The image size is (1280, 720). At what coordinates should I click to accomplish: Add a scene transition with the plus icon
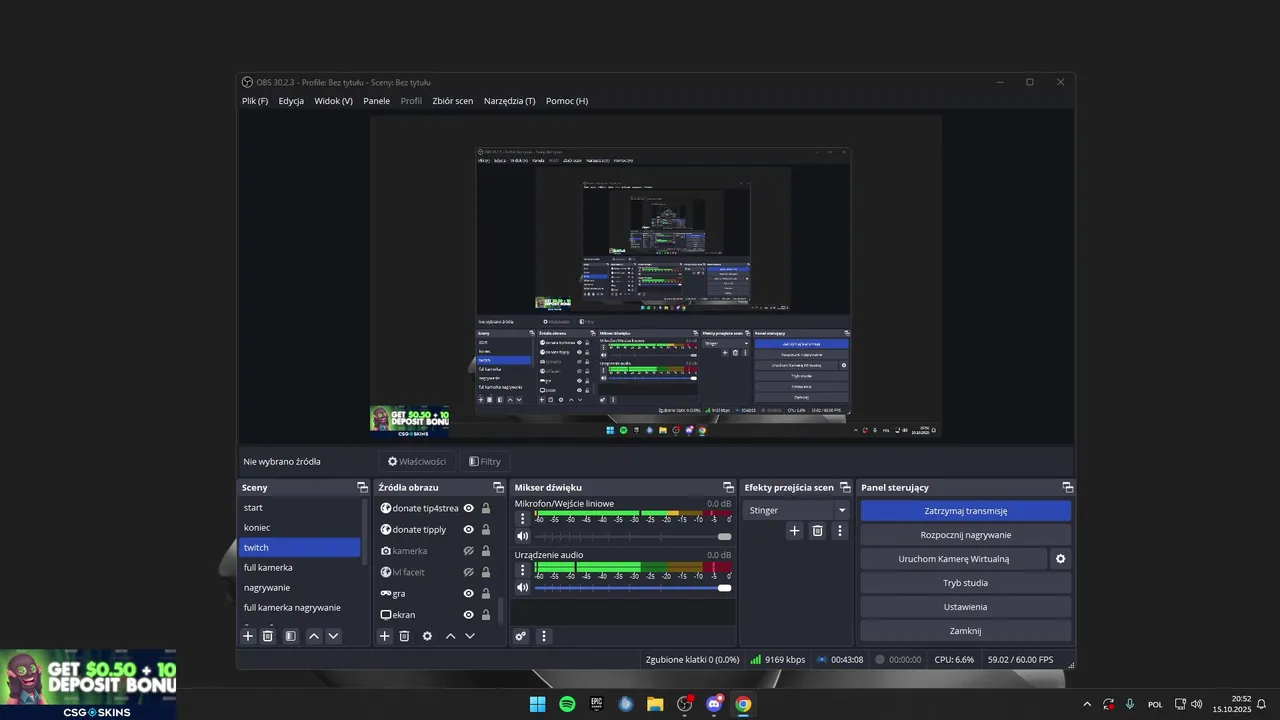point(795,531)
